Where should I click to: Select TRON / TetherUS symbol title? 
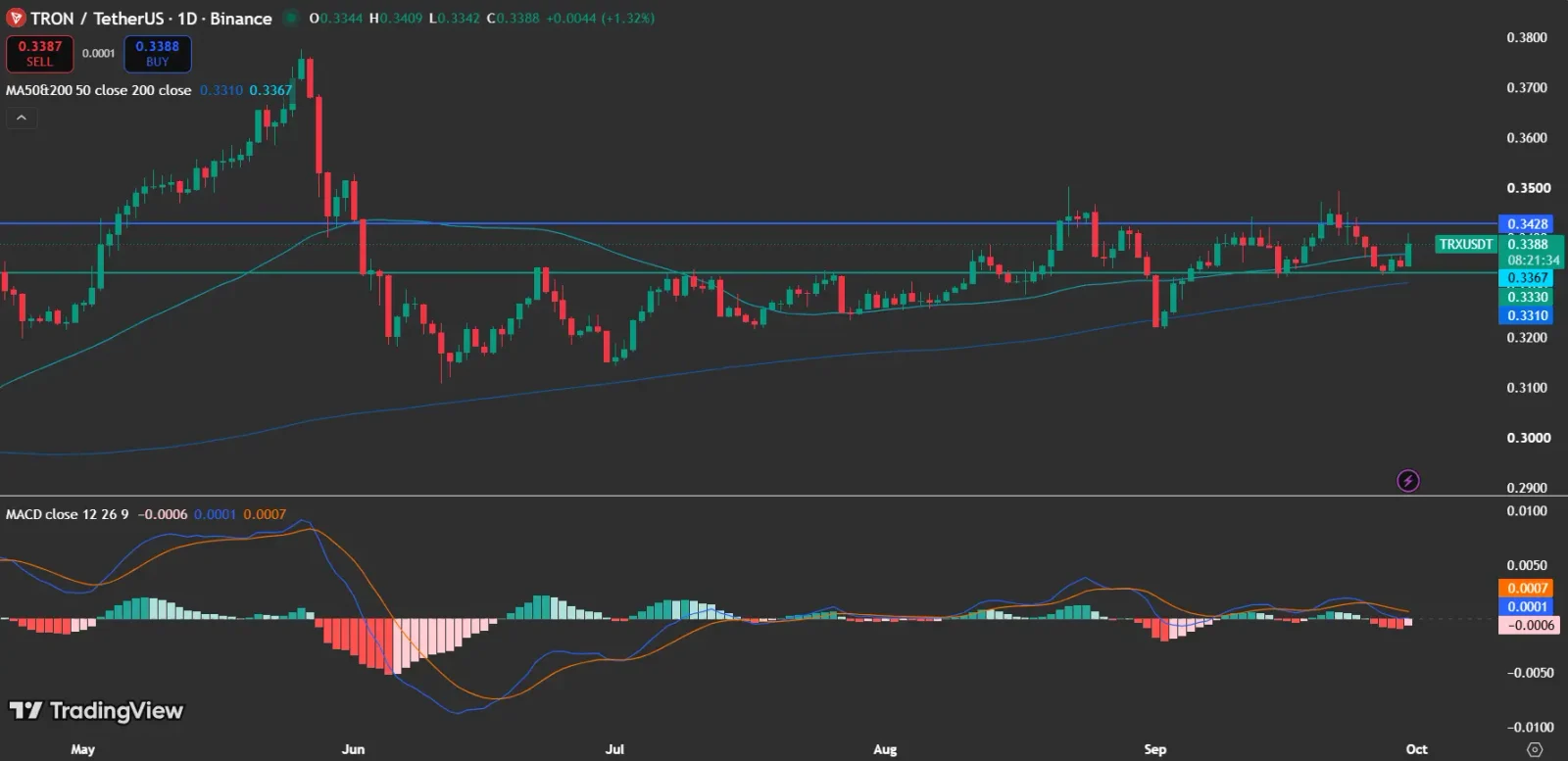(151, 18)
